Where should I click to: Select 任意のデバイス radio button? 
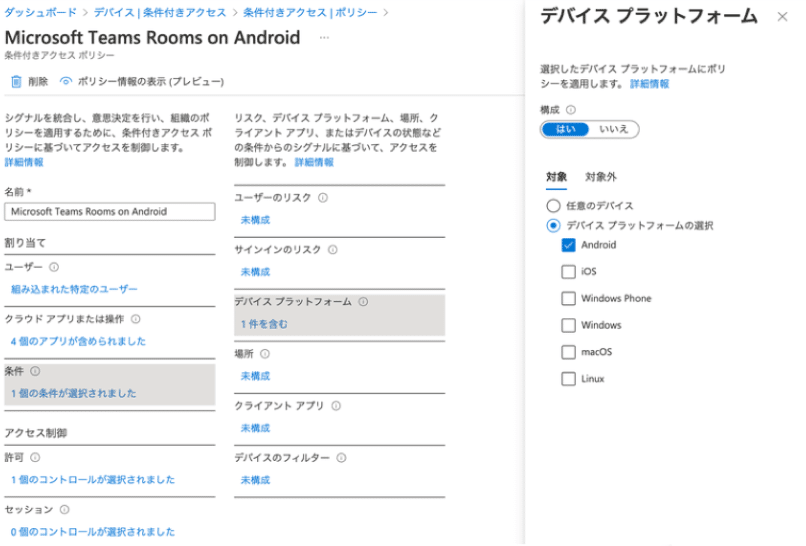pyautogui.click(x=553, y=206)
